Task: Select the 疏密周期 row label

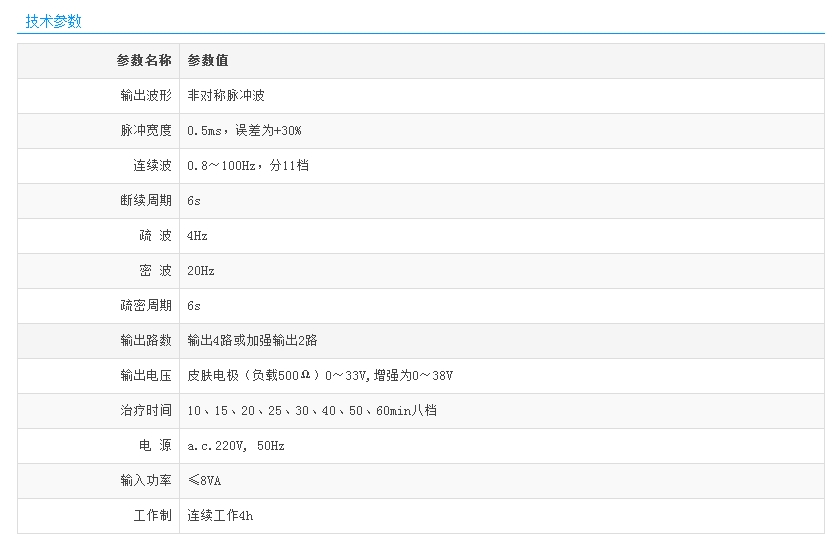Action: (146, 306)
